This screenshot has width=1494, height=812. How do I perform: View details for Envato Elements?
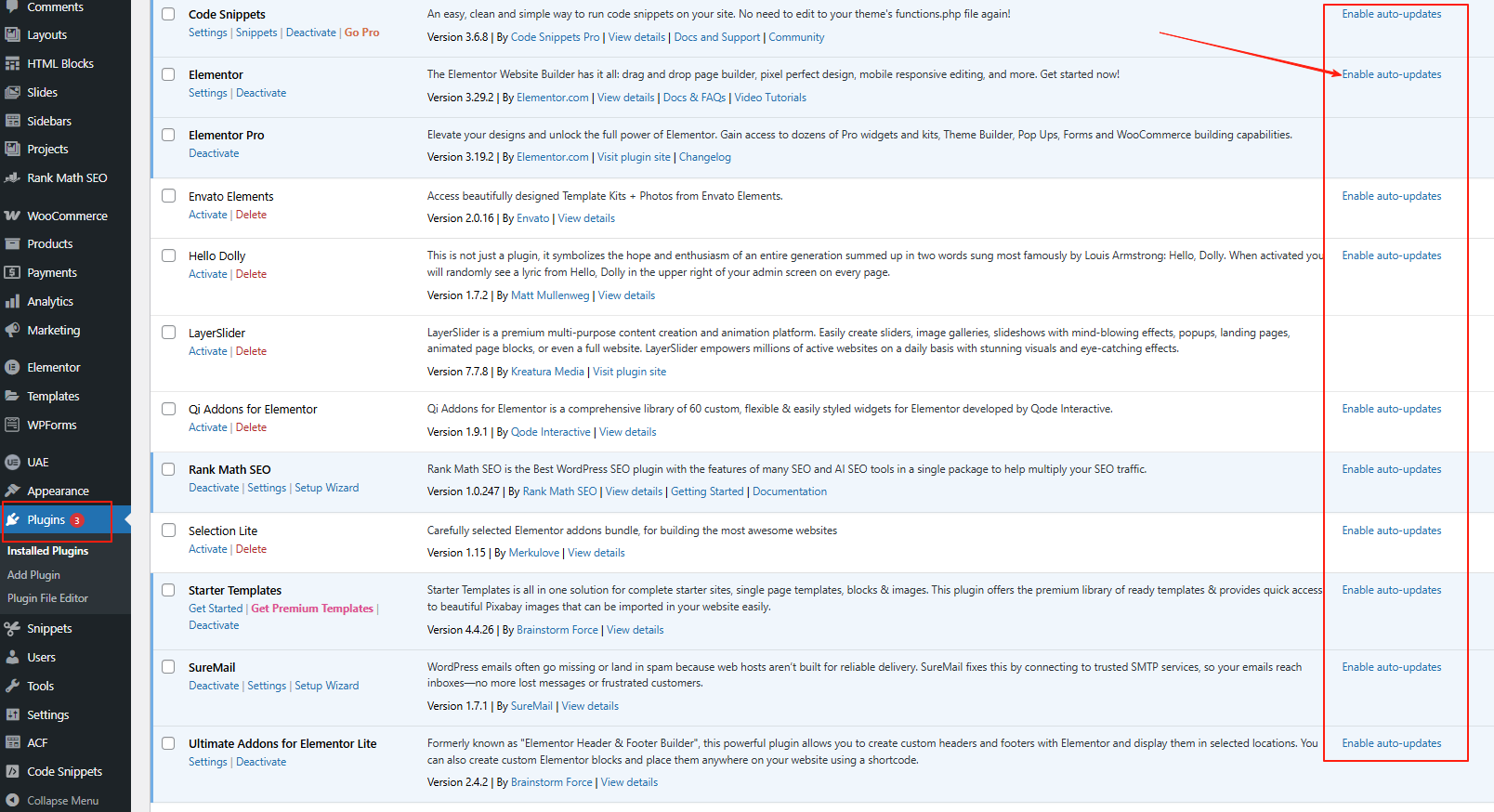coord(586,218)
